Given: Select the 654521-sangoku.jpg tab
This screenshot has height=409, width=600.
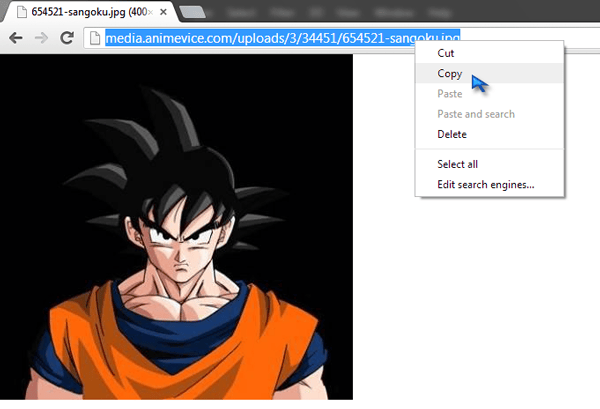Looking at the screenshot, I should 90,12.
